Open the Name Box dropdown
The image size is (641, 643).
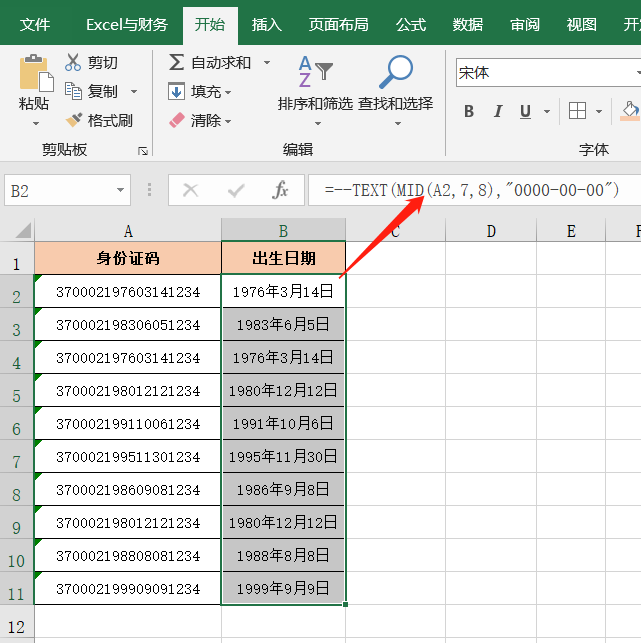point(120,190)
